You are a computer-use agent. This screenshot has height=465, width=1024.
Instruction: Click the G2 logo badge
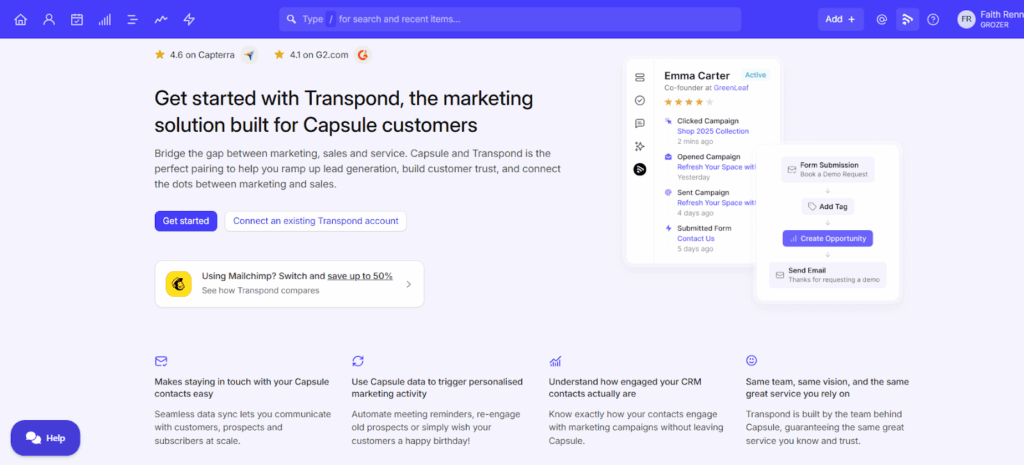(363, 55)
